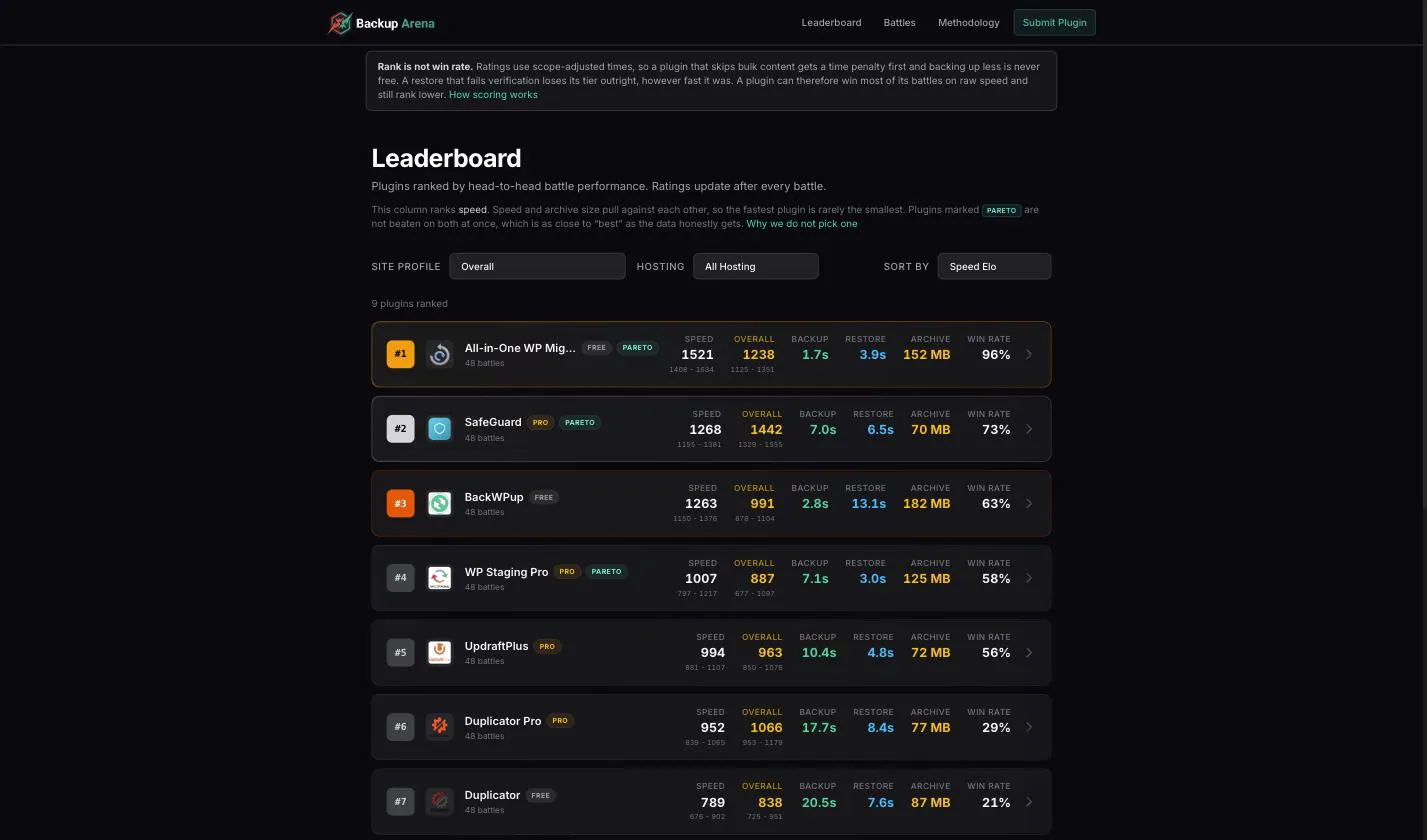Click the free Duplicator plugin icon in row #7

(439, 801)
